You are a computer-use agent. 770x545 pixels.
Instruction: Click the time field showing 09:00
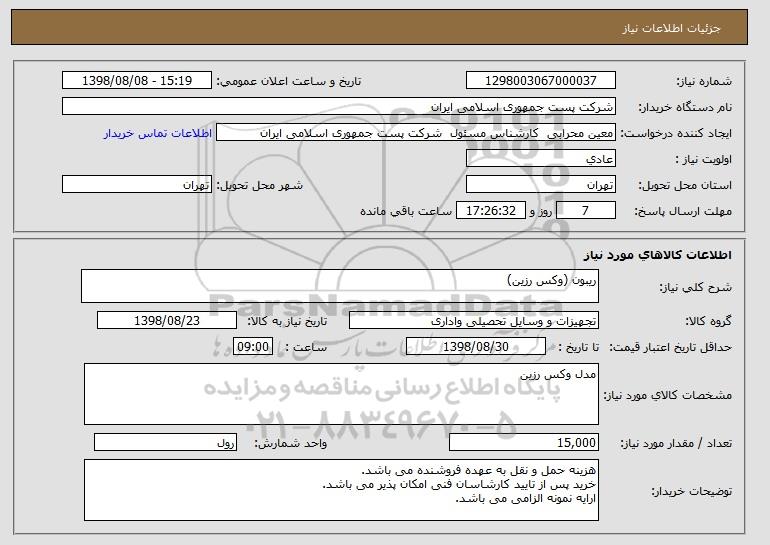click(252, 347)
